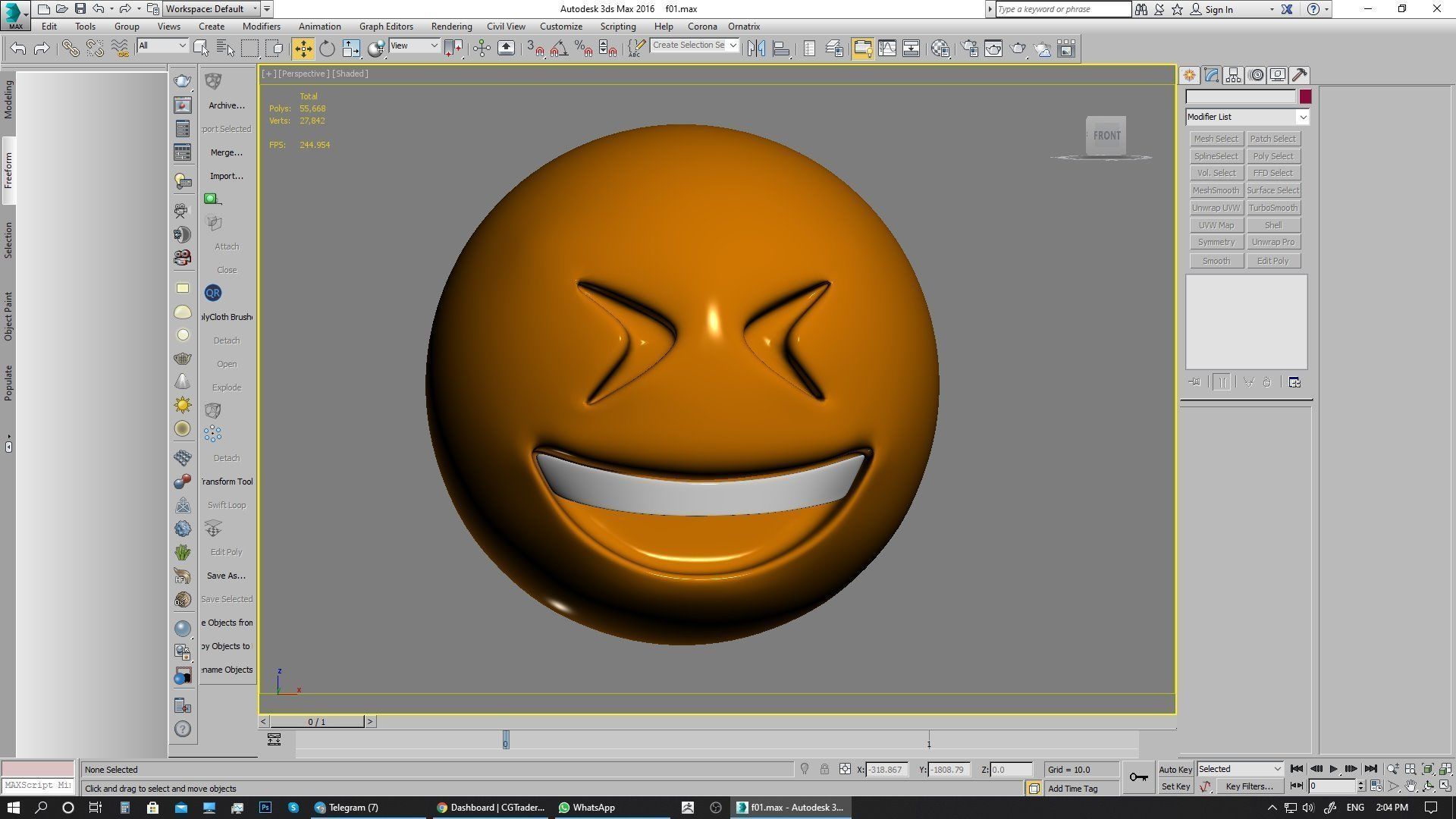Toggle 3D Snaps
This screenshot has width=1456, height=819.
[535, 49]
